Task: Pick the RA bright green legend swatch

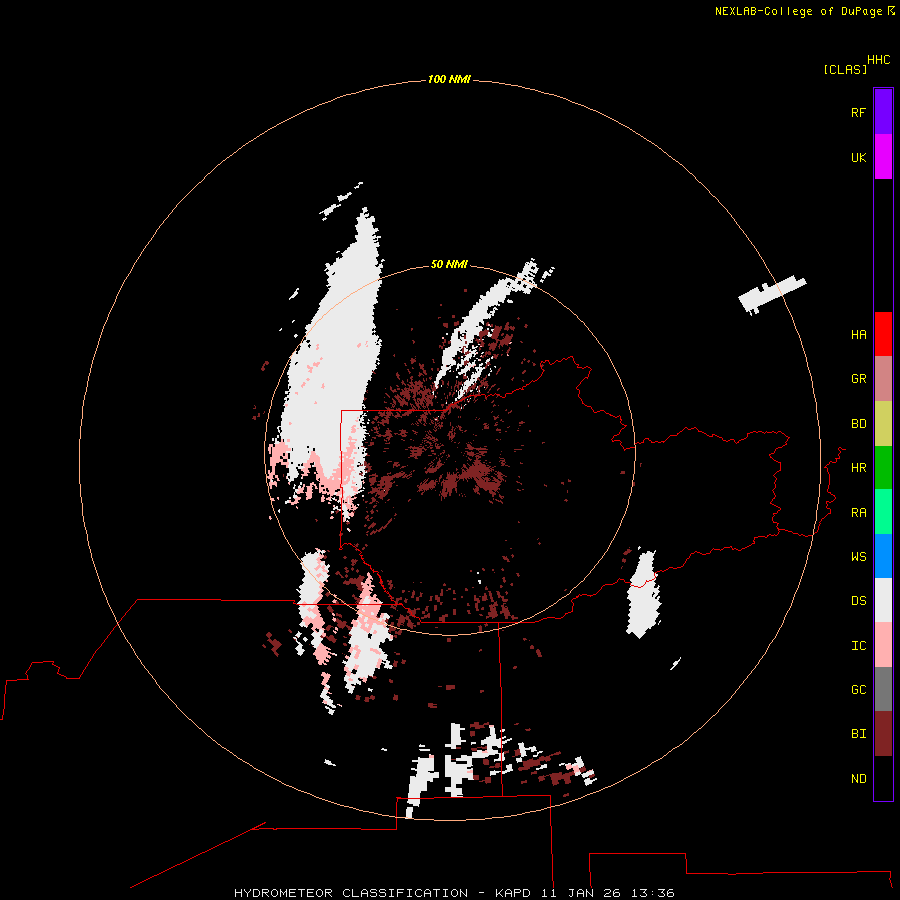Action: tap(883, 512)
